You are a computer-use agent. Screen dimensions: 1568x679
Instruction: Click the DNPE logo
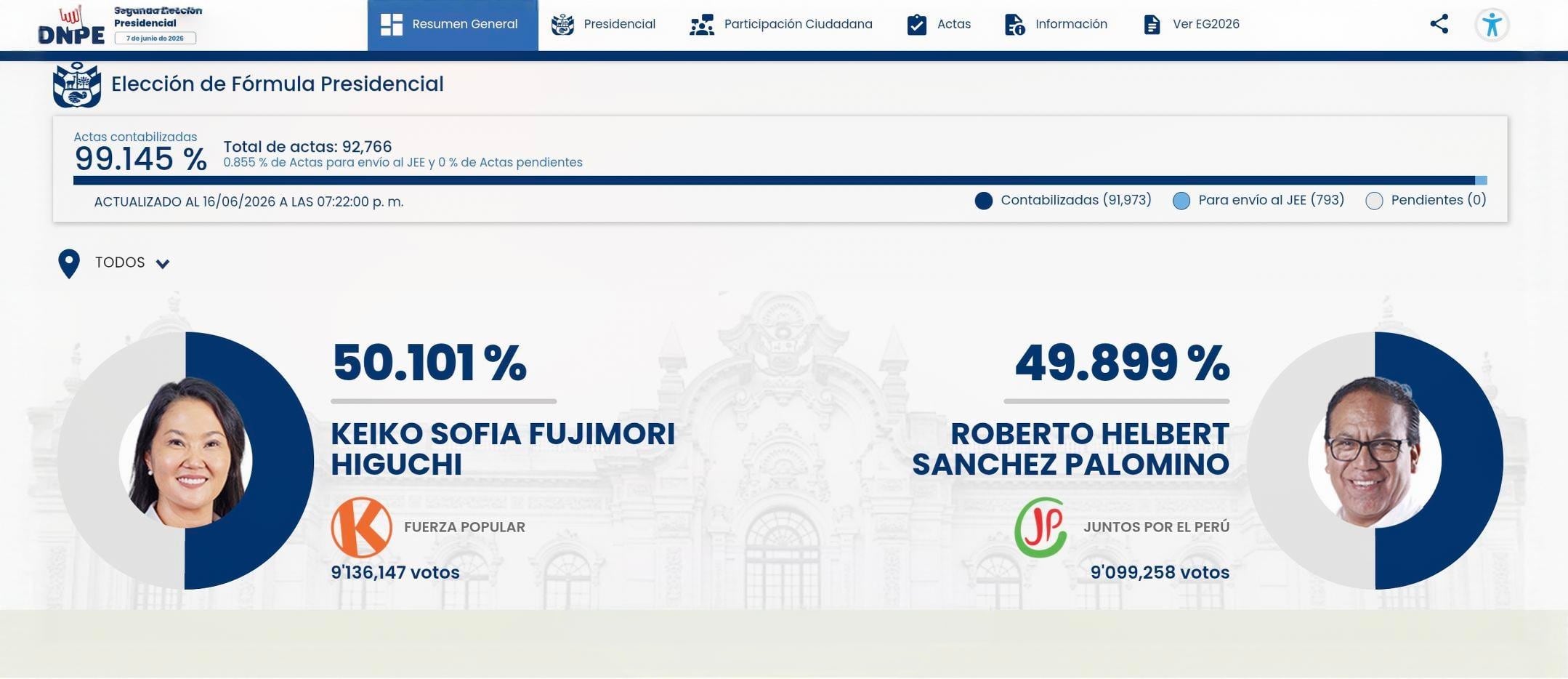pyautogui.click(x=71, y=26)
